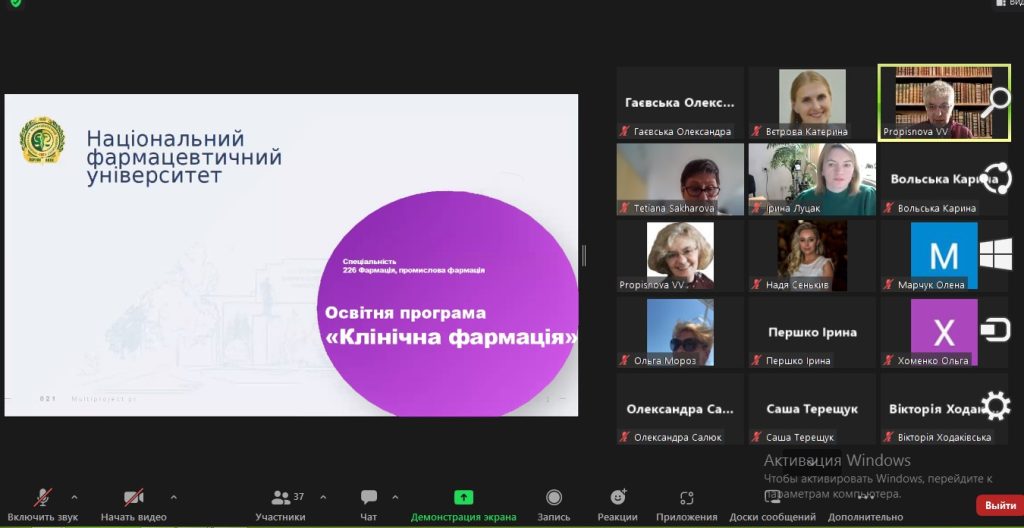Click the devices charm icon
Screen dimensions: 1024x528
tap(995, 329)
